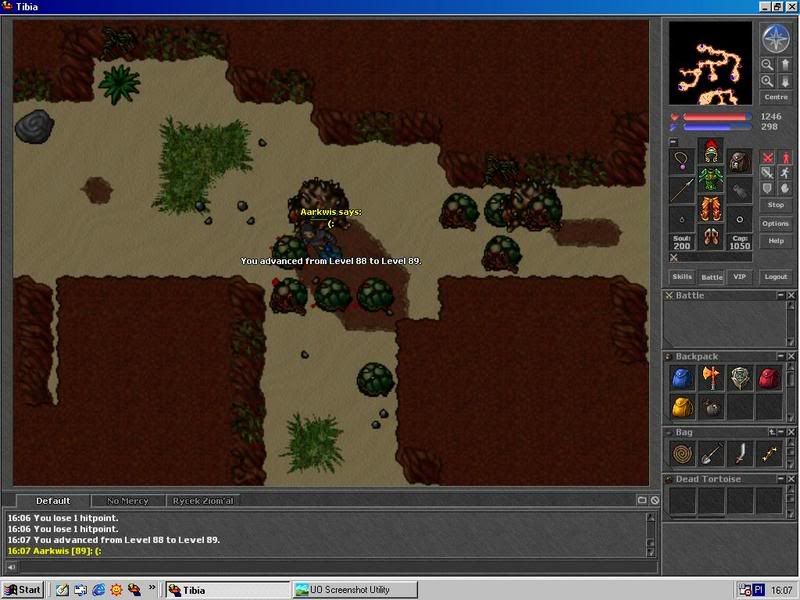This screenshot has width=800, height=600.
Task: Toggle the Battle list button
Action: coord(712,277)
